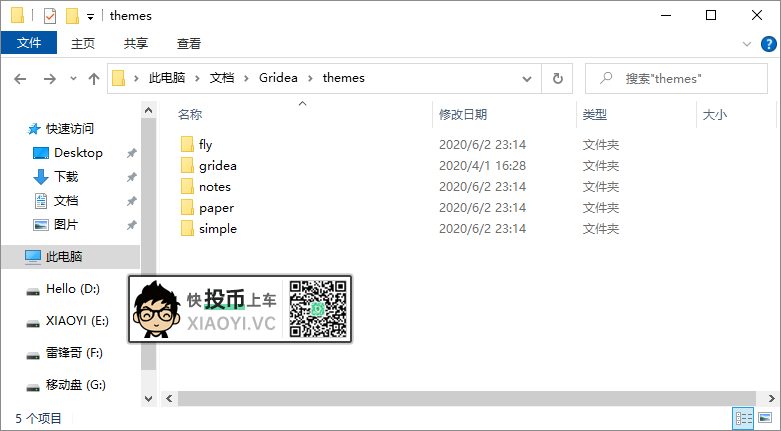Click the navigation pane scroll up arrow

[x=148, y=110]
